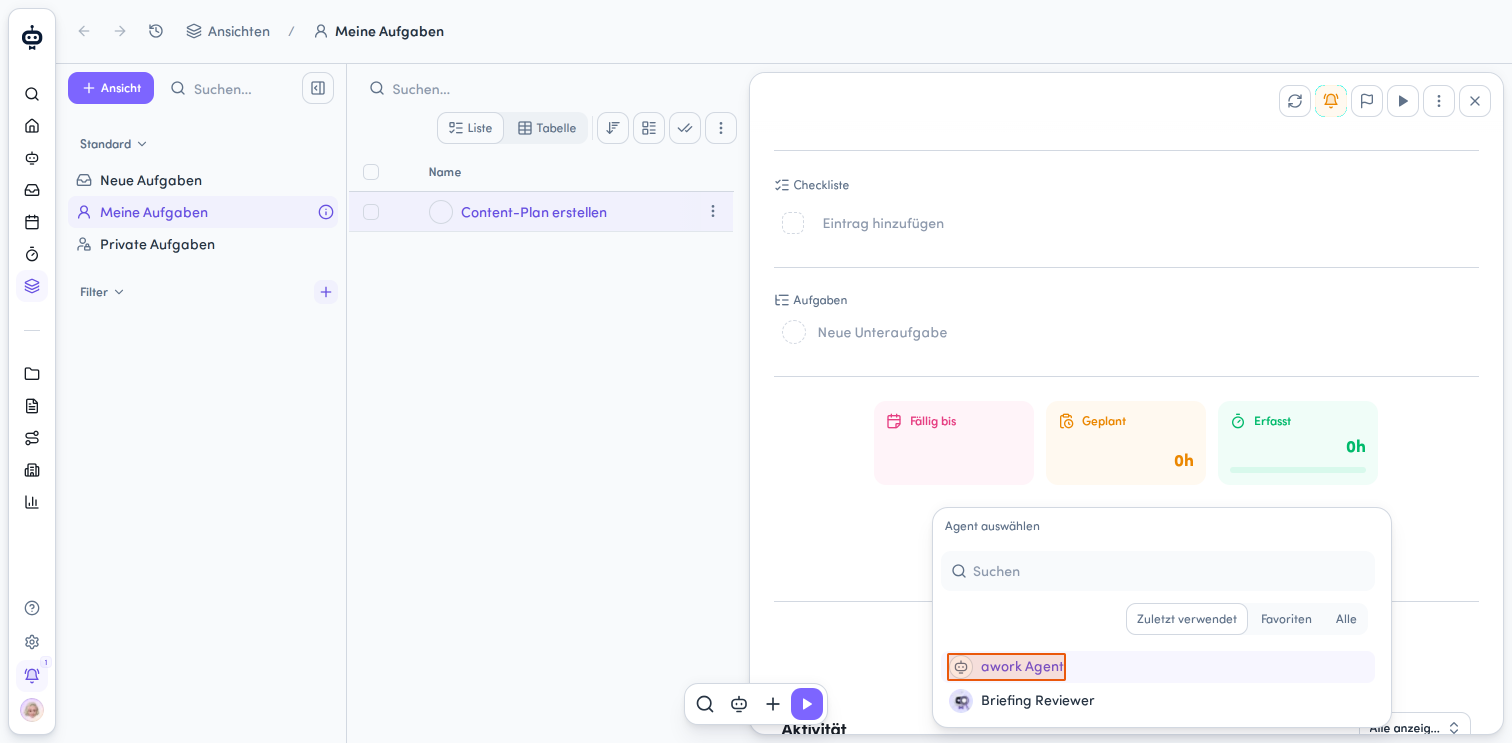Open the sort options in the task list toolbar
Screen dimensions: 1512x743
click(613, 128)
